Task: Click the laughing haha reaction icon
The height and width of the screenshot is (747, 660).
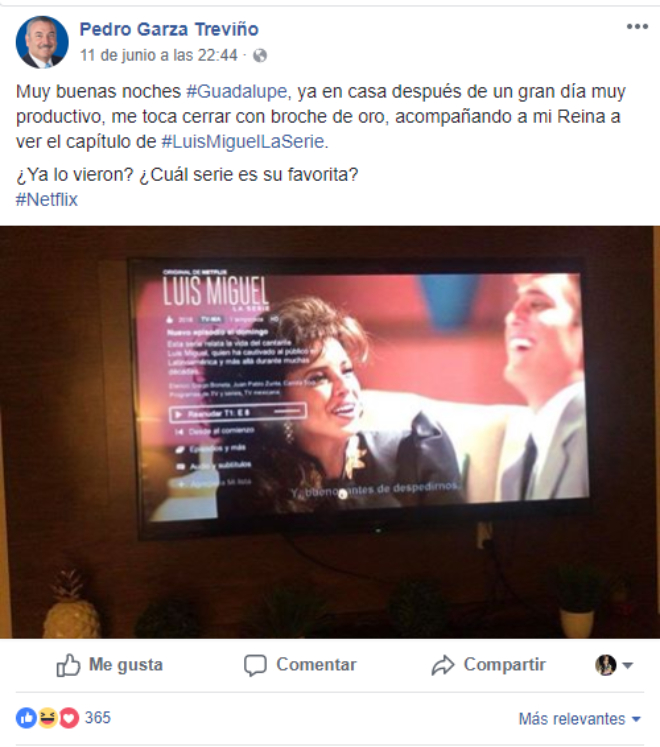Action: [x=48, y=717]
